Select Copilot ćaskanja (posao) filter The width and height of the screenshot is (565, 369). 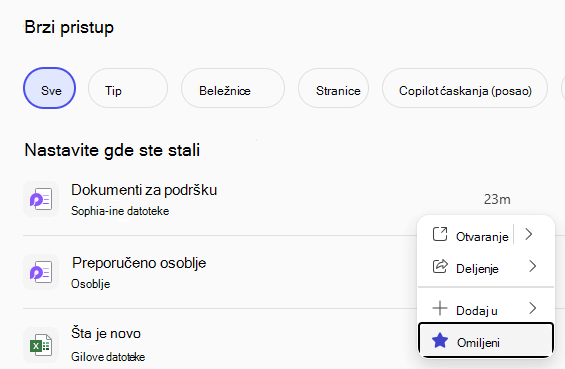click(x=465, y=88)
